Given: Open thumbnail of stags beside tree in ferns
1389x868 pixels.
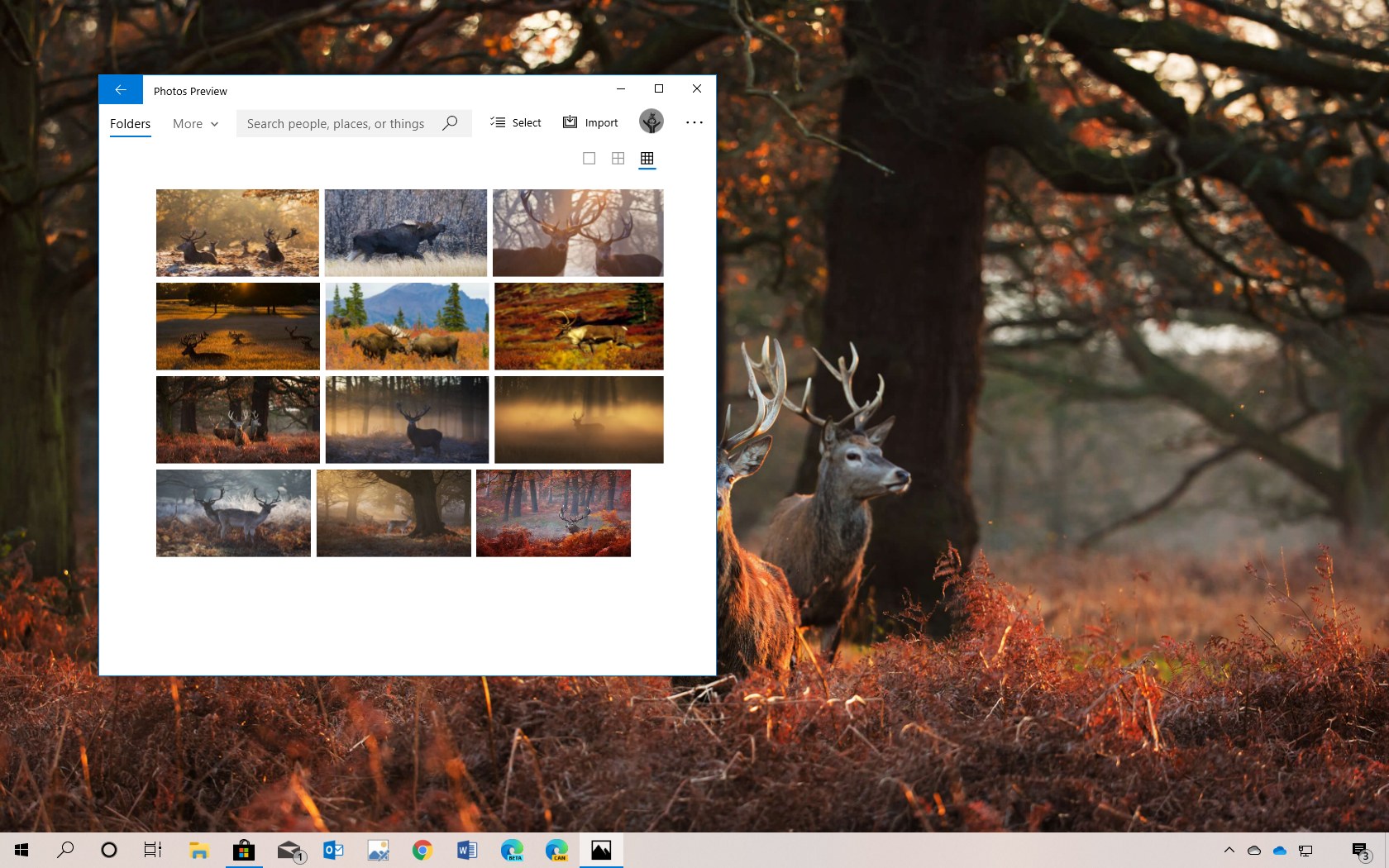Looking at the screenshot, I should pos(238,420).
